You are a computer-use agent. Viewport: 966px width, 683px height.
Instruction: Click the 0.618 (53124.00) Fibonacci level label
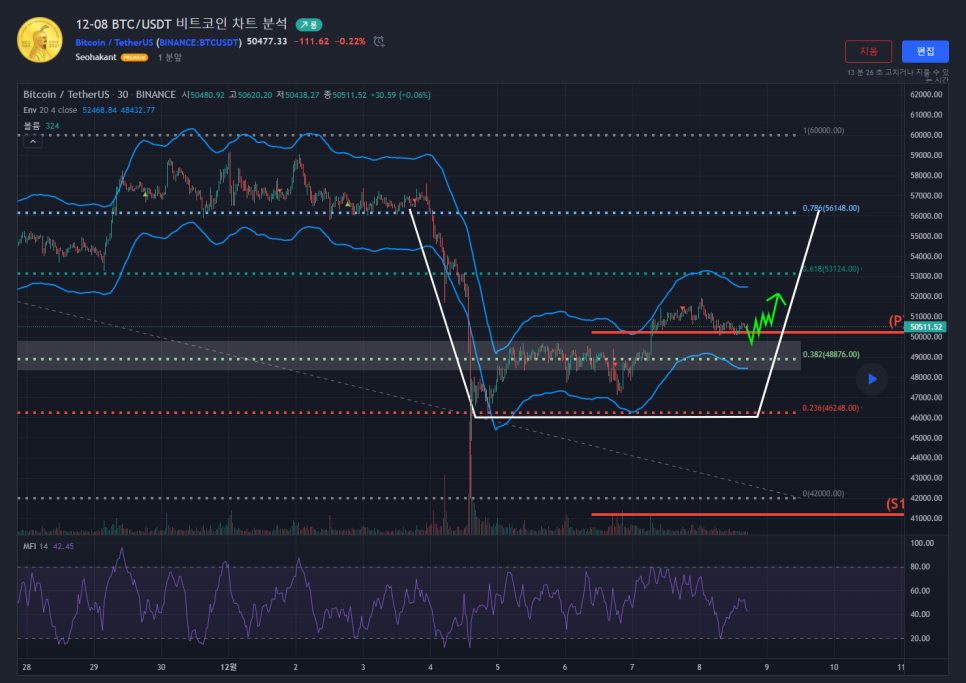[830, 269]
